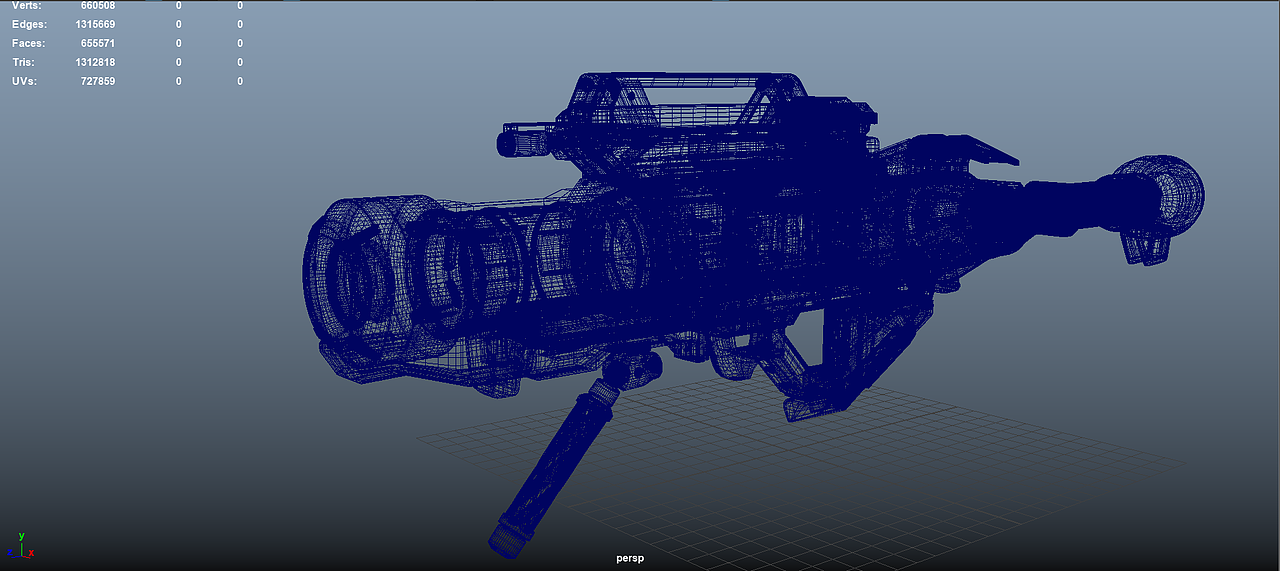Select the Edges: label in heads-up display
The width and height of the screenshot is (1280, 571).
(28, 24)
